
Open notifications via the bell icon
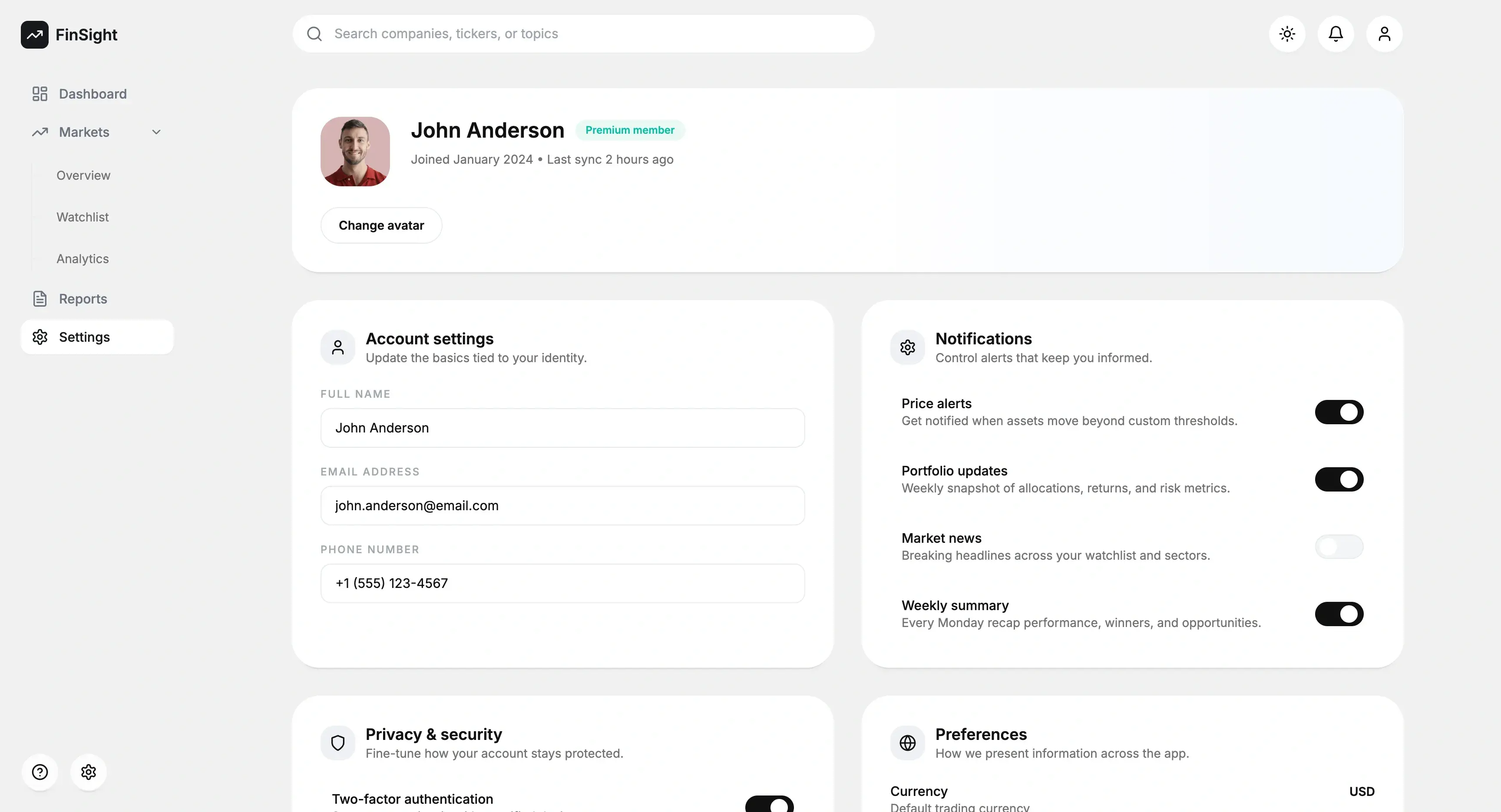[x=1336, y=34]
